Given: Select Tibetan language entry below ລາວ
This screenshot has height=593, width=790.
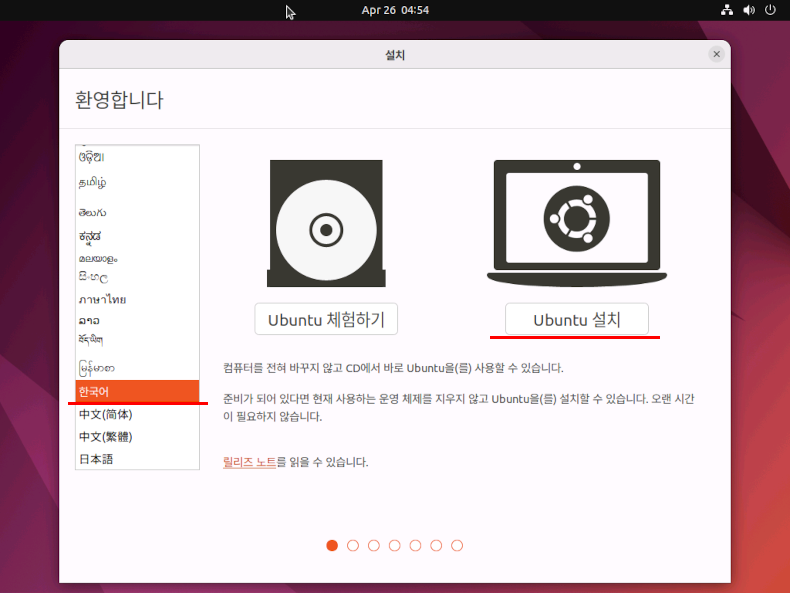Looking at the screenshot, I should [137, 341].
